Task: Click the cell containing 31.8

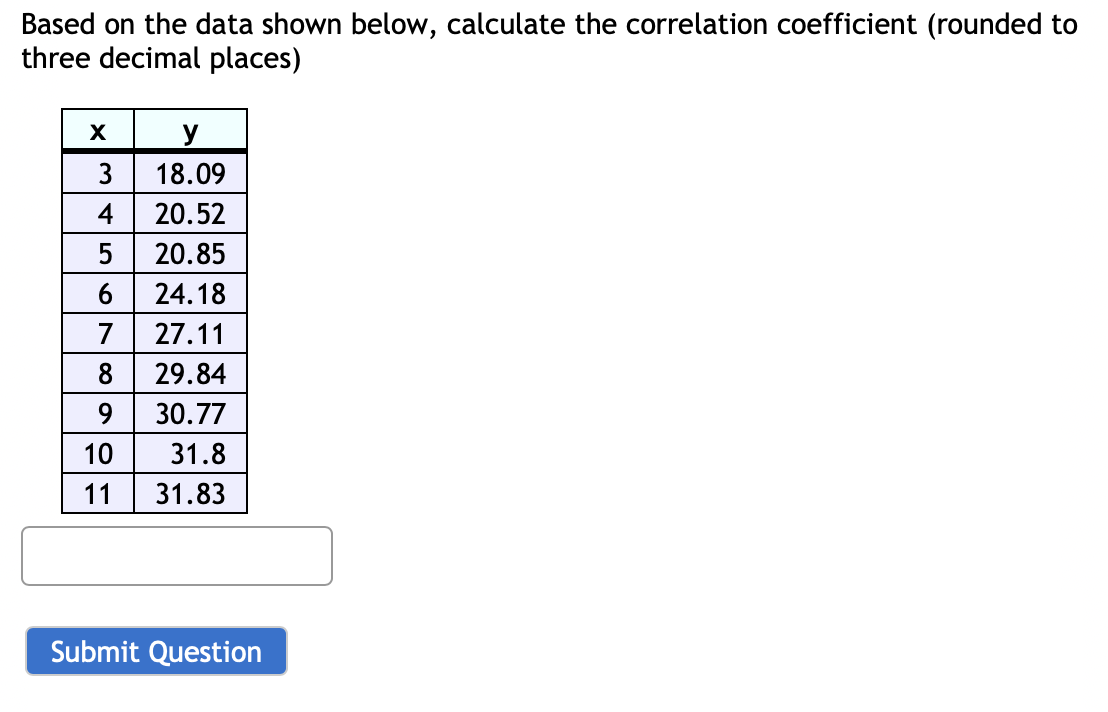Action: [x=190, y=453]
